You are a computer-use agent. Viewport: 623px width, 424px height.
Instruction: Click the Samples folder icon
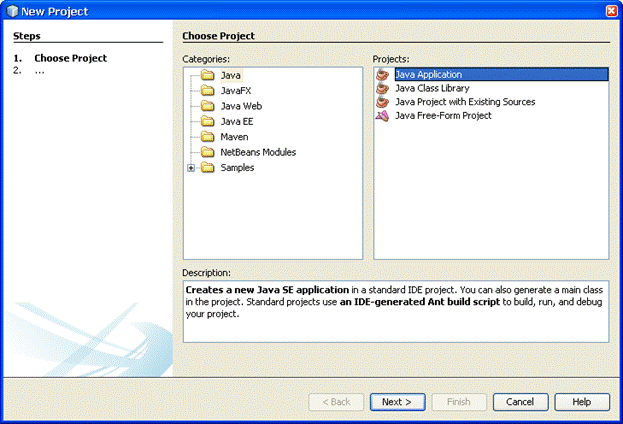tap(207, 167)
